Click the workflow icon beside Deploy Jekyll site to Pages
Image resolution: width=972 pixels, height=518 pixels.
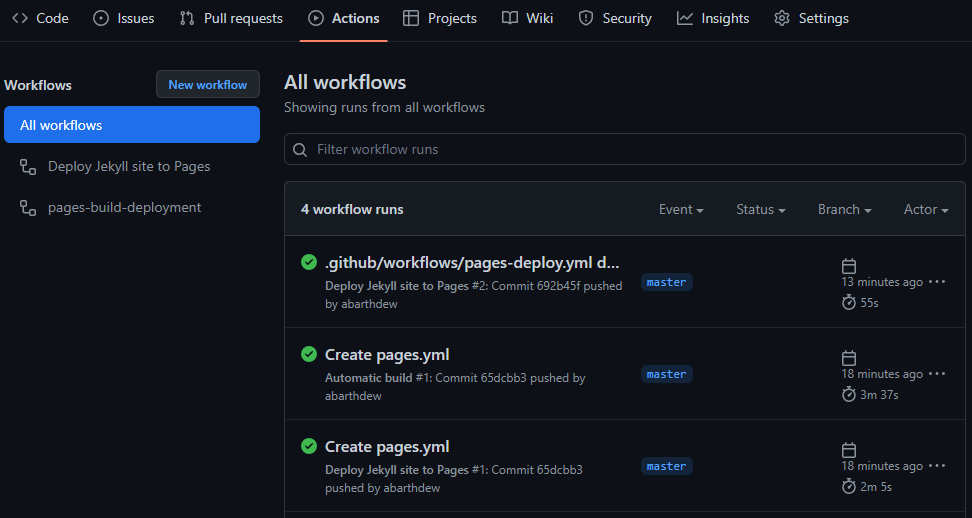pyautogui.click(x=28, y=167)
